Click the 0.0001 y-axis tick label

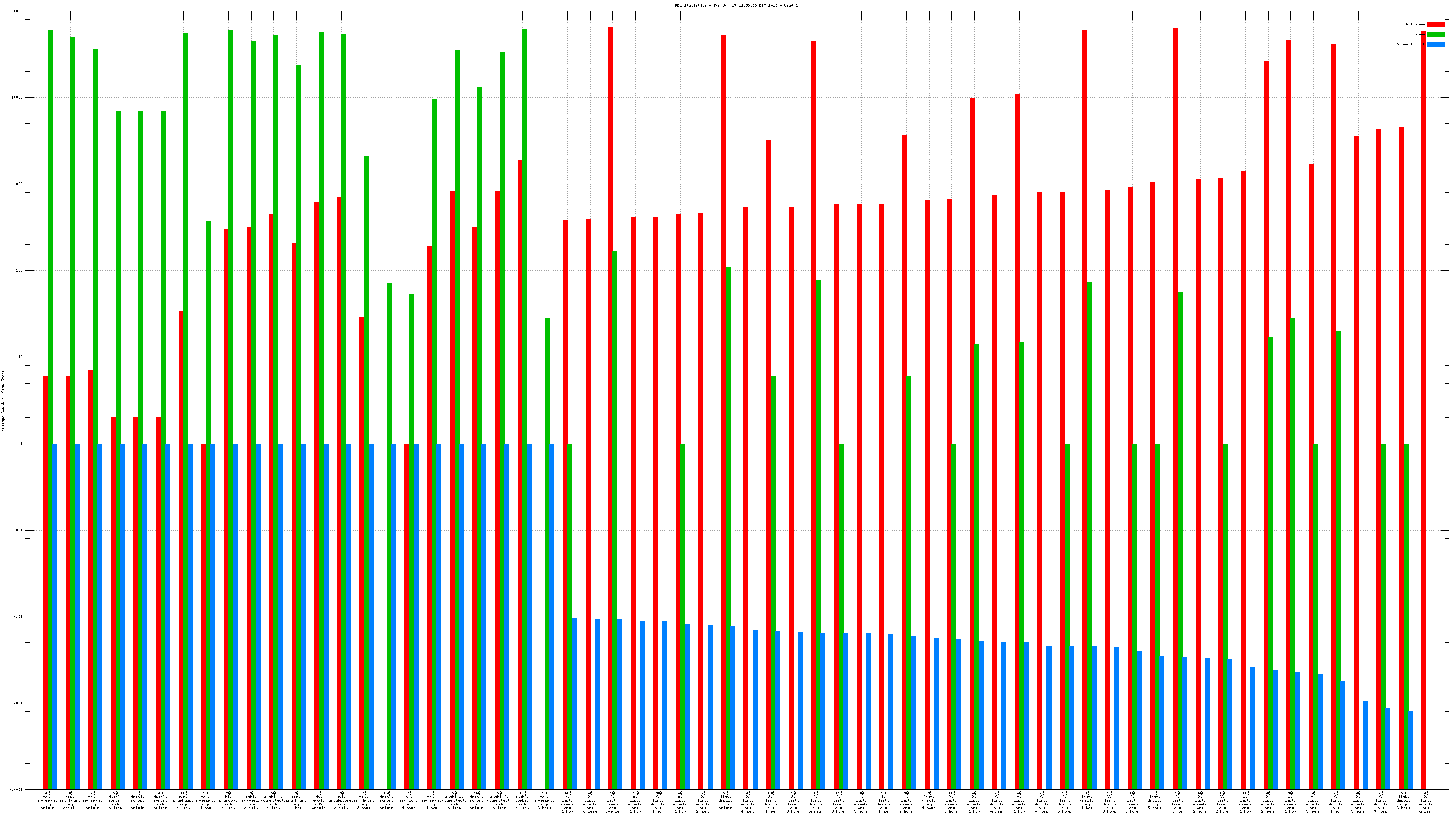coord(17,789)
